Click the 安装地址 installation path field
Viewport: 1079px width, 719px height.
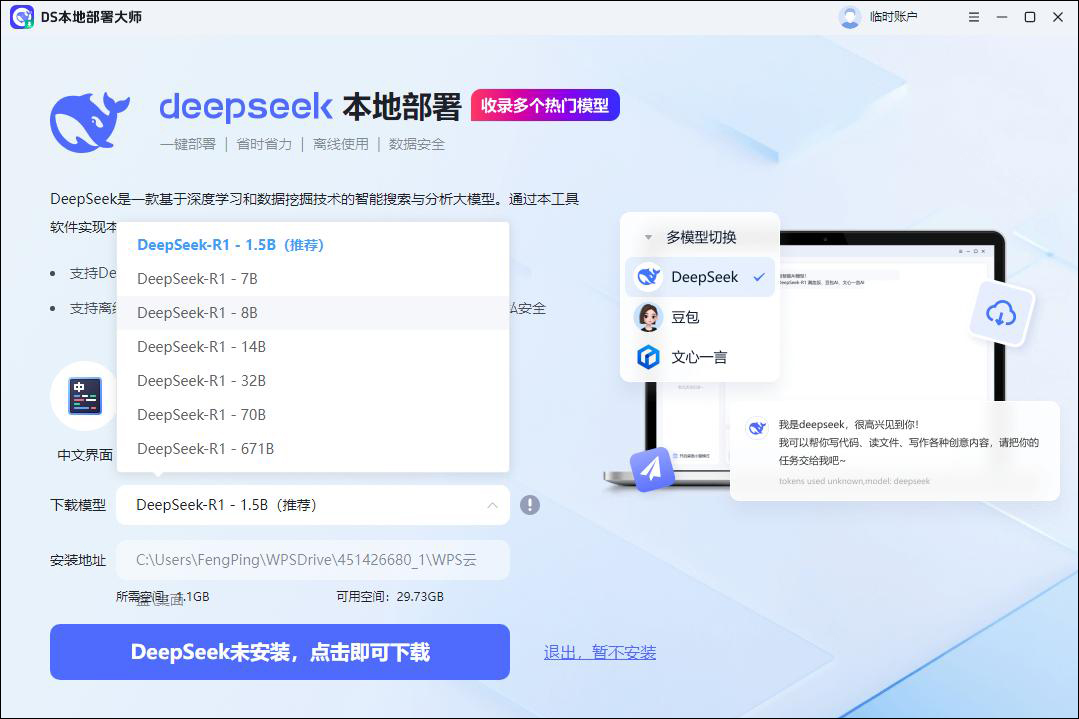[313, 560]
